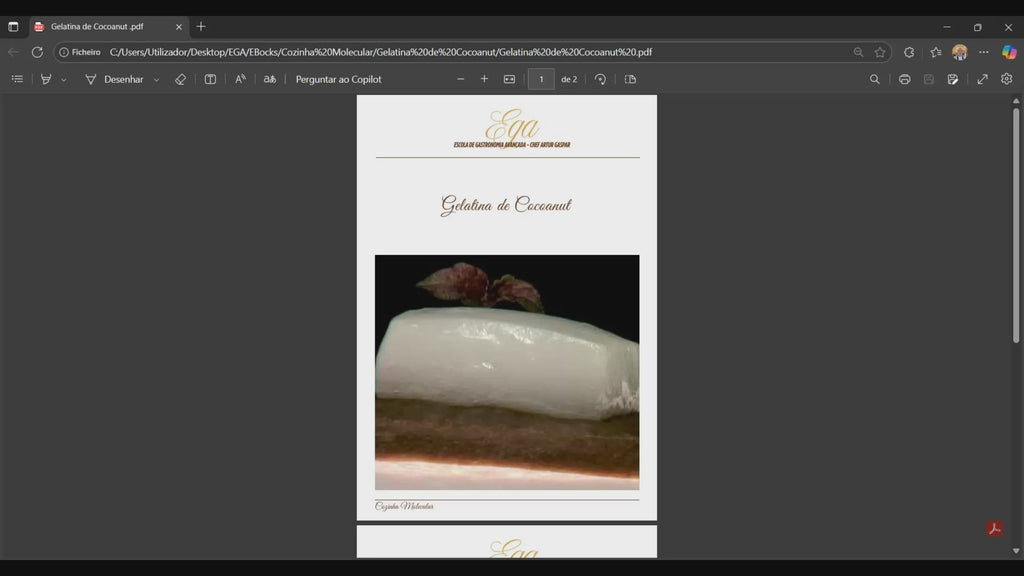Image resolution: width=1024 pixels, height=576 pixels.
Task: Click Perguntar ao Copilot
Action: click(x=339, y=79)
